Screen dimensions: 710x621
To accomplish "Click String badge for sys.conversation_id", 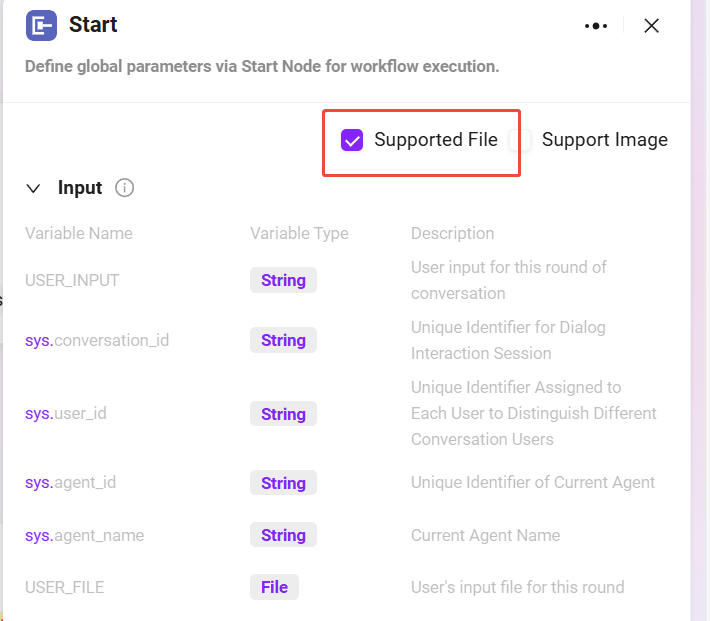I will (x=283, y=340).
